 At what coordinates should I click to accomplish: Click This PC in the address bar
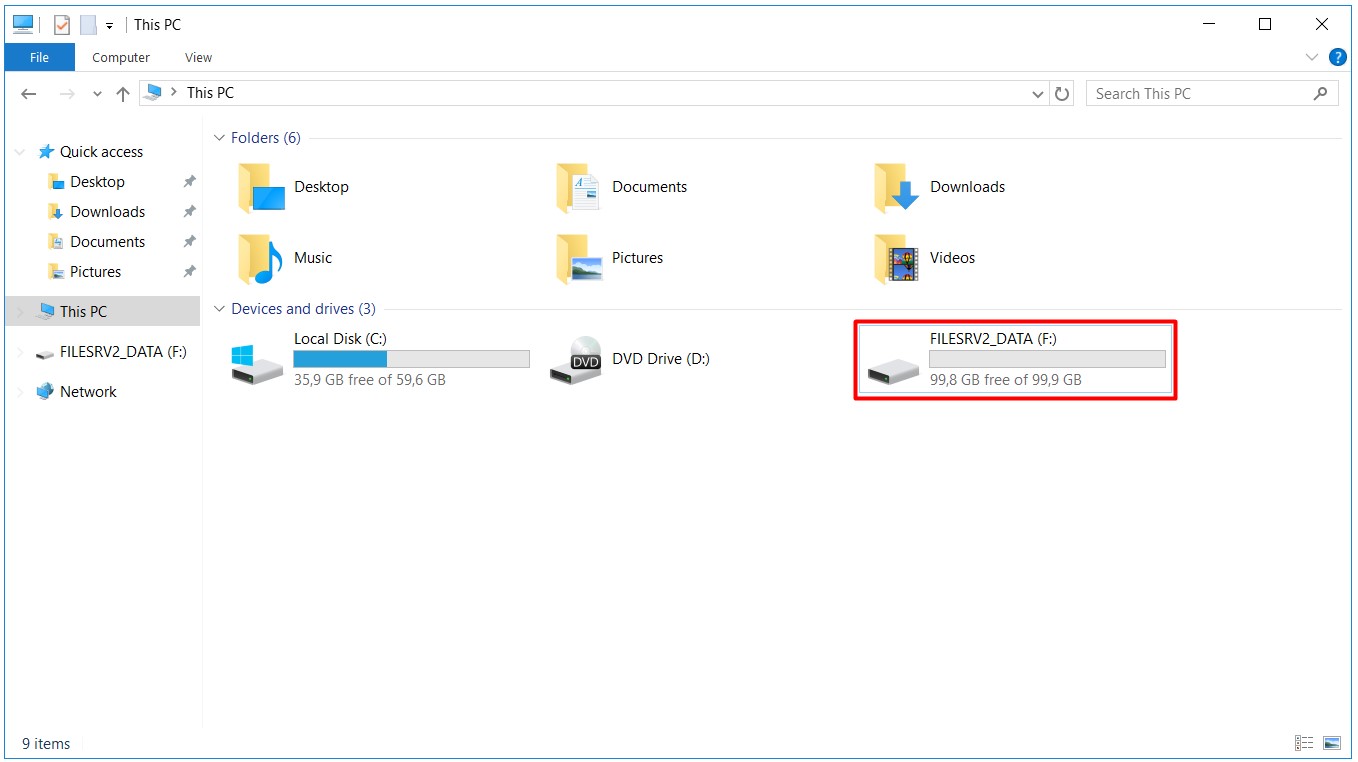point(210,92)
